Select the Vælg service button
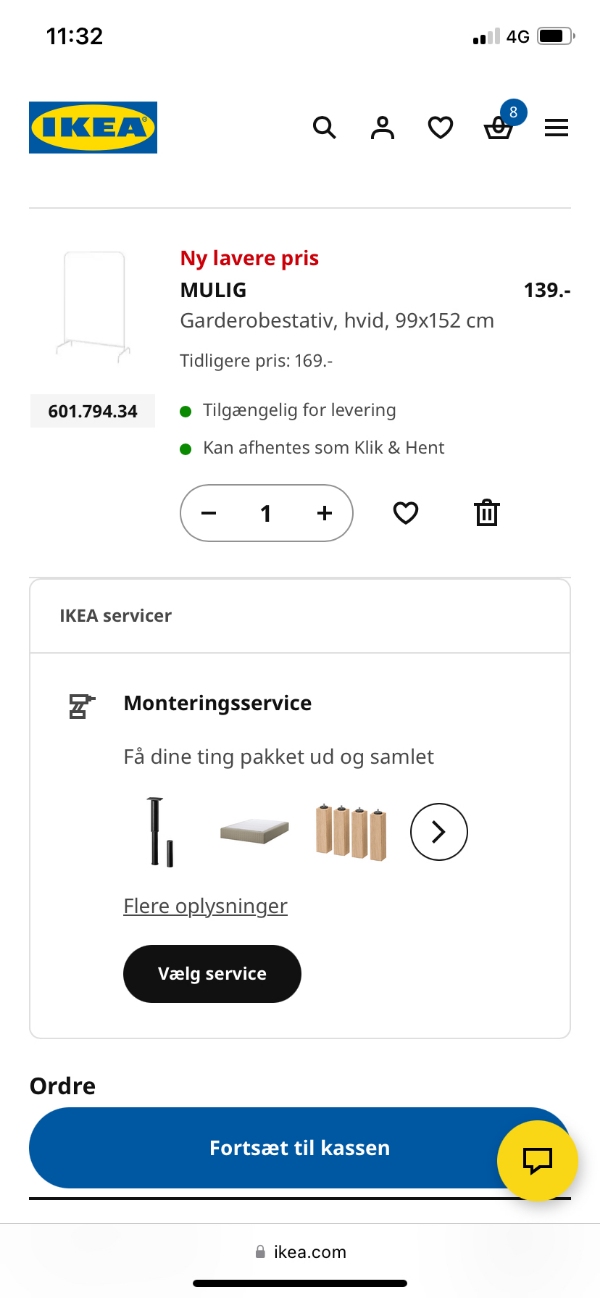The image size is (600, 1298). [212, 973]
